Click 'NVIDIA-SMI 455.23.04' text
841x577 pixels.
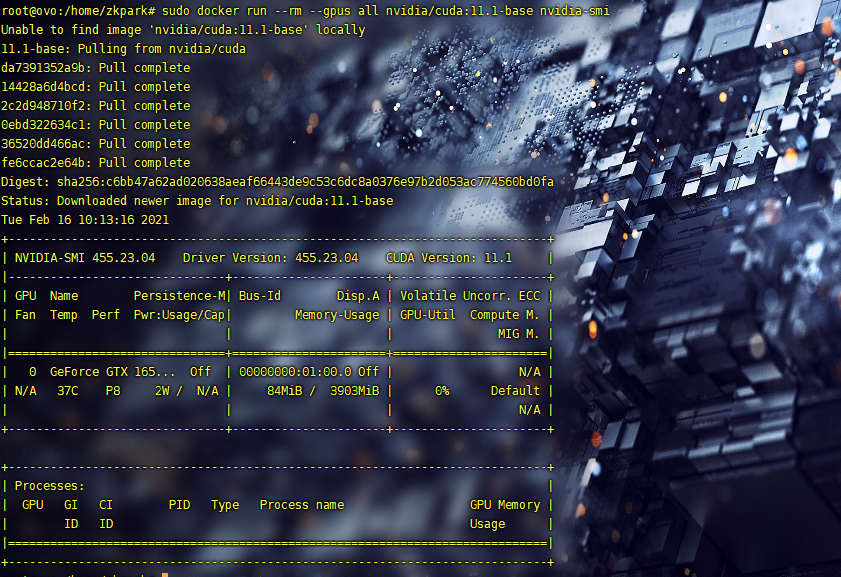click(85, 258)
